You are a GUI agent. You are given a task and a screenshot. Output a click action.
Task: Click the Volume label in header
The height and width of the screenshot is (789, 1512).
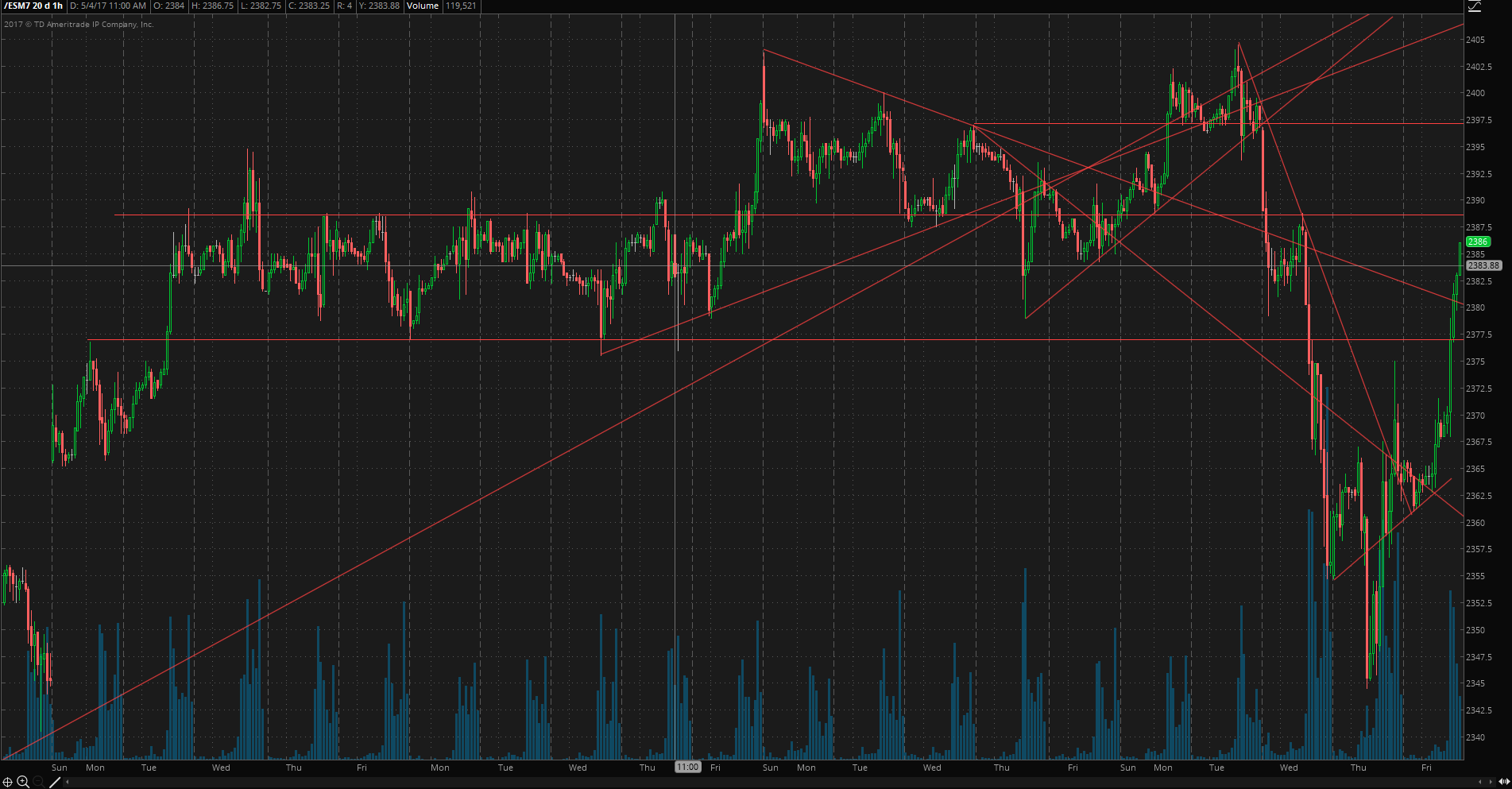click(x=423, y=6)
